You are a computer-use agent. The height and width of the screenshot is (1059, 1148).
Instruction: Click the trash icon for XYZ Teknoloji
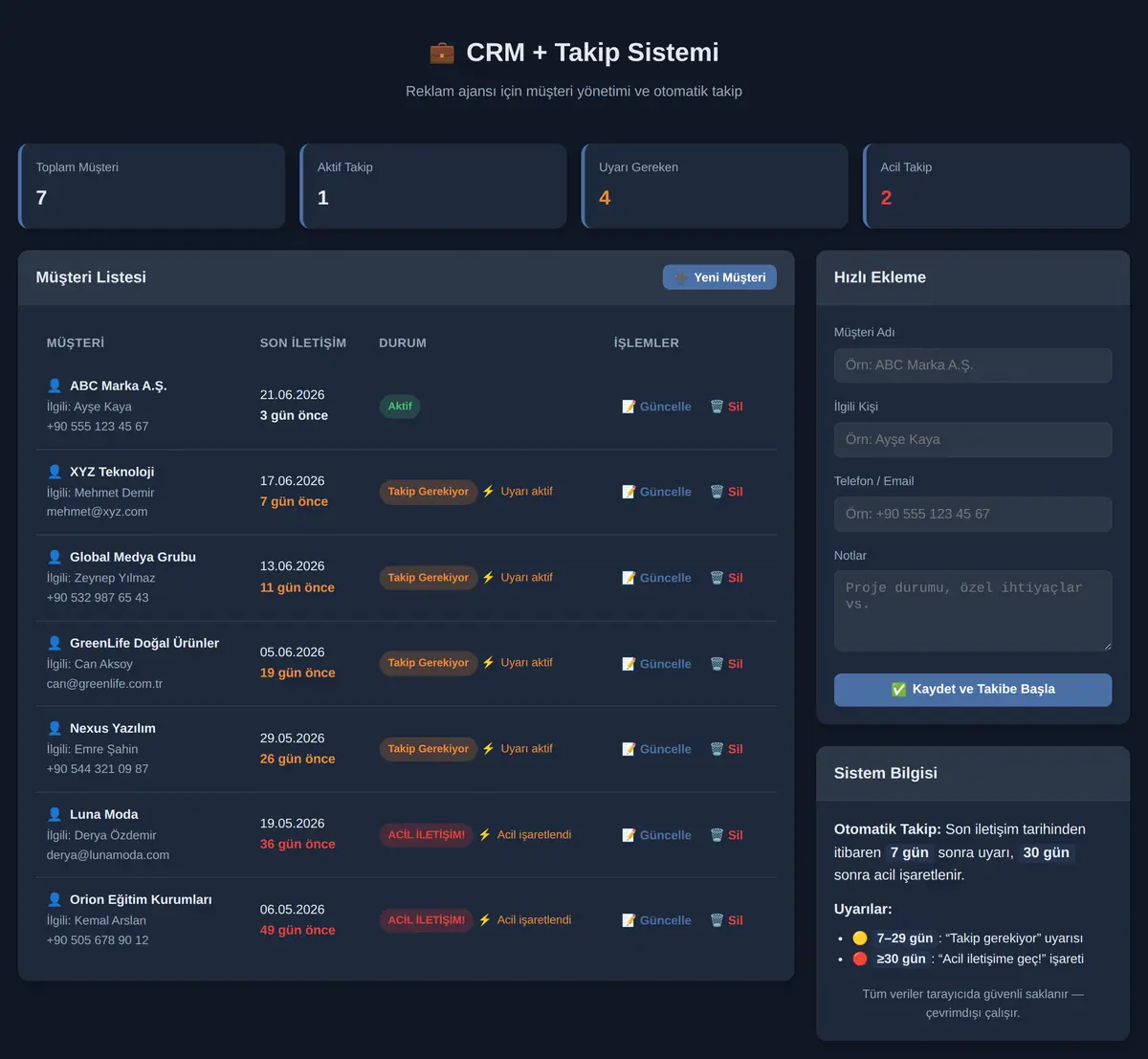tap(717, 492)
